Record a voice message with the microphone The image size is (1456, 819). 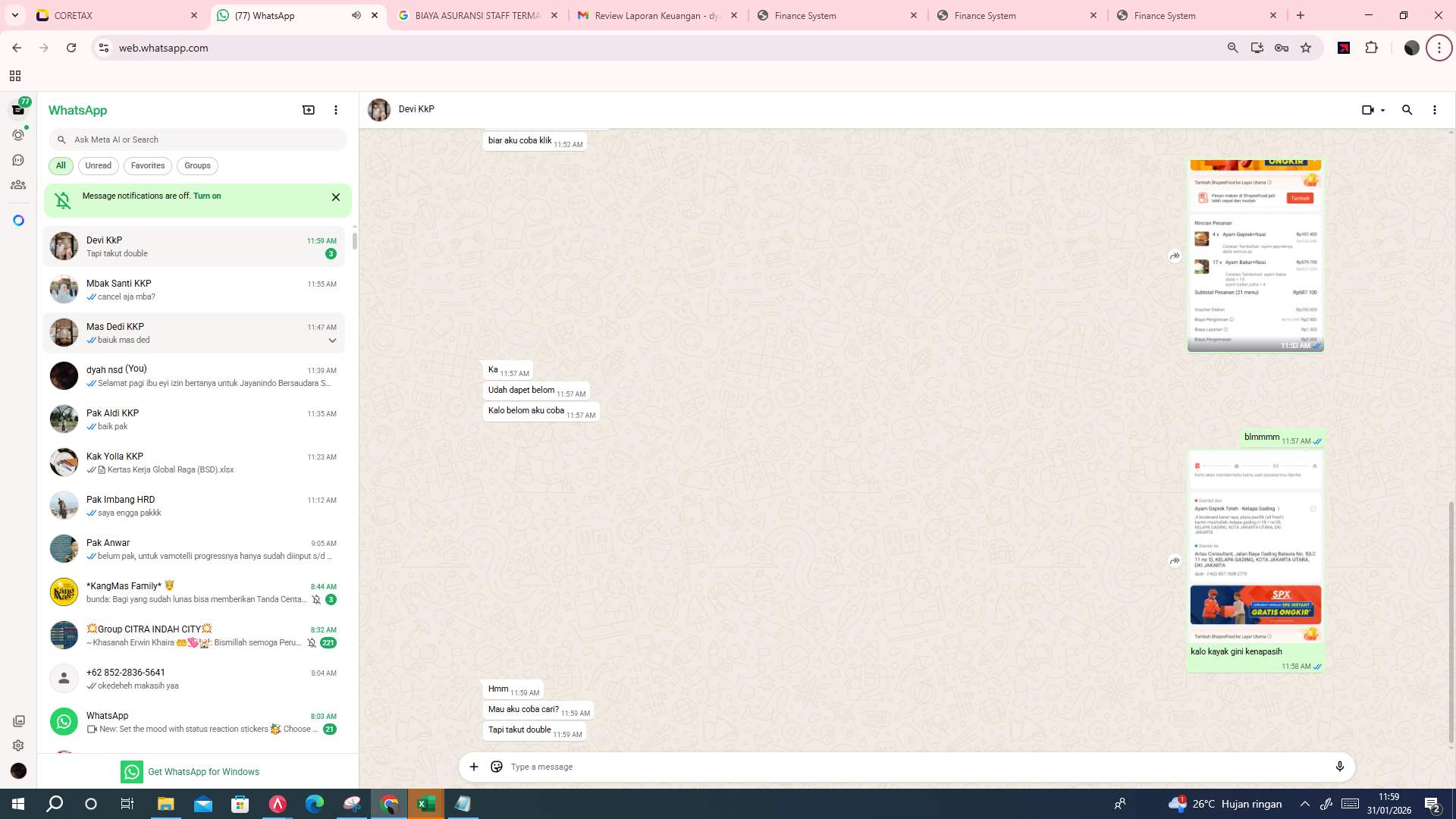tap(1340, 767)
